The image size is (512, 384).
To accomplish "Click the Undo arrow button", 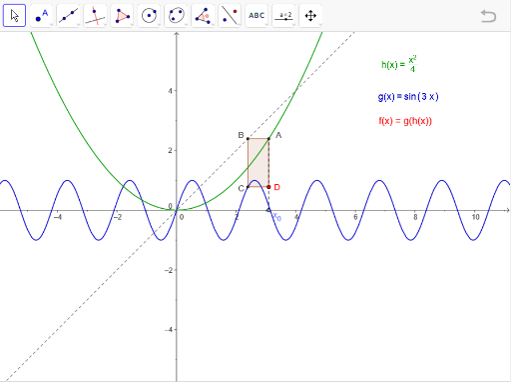I will click(x=488, y=16).
